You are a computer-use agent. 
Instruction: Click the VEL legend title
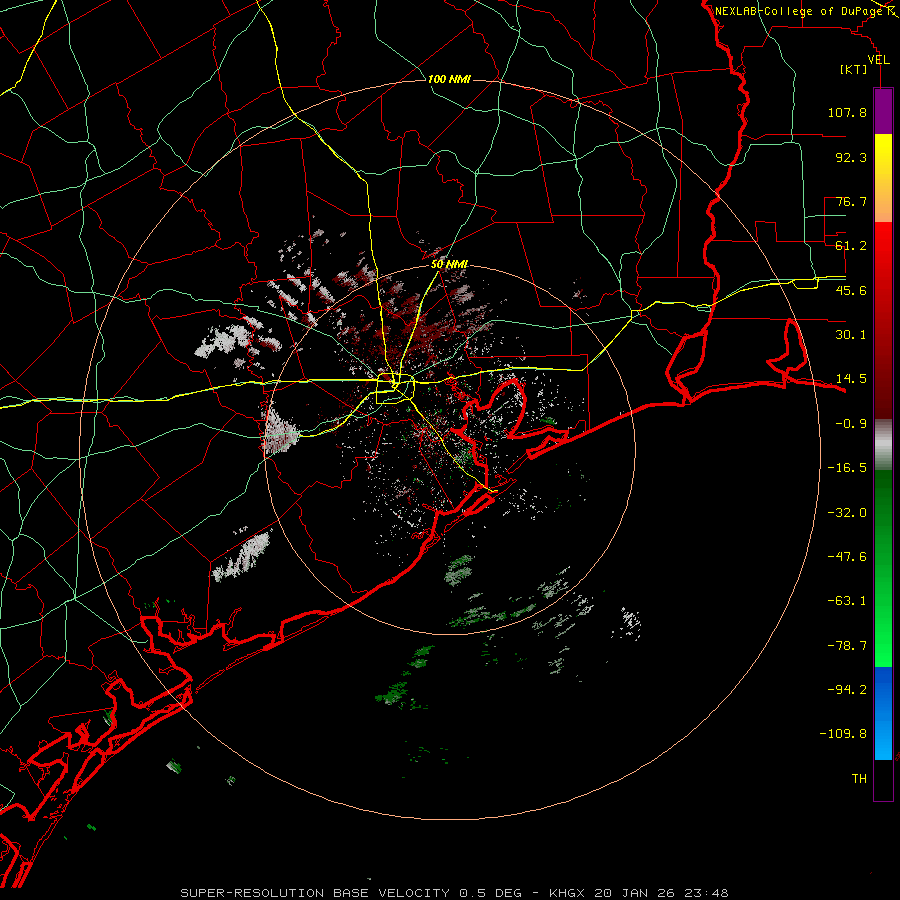878,60
